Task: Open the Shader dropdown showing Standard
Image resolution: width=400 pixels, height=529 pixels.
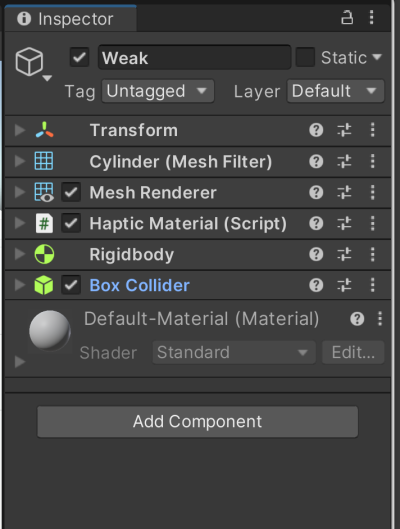Action: 234,352
